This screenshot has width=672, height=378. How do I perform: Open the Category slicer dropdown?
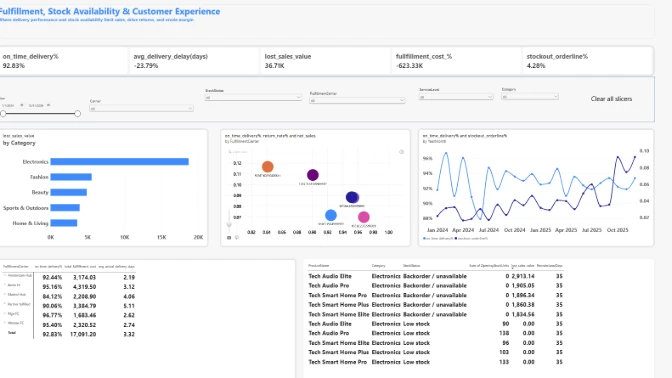pyautogui.click(x=530, y=97)
